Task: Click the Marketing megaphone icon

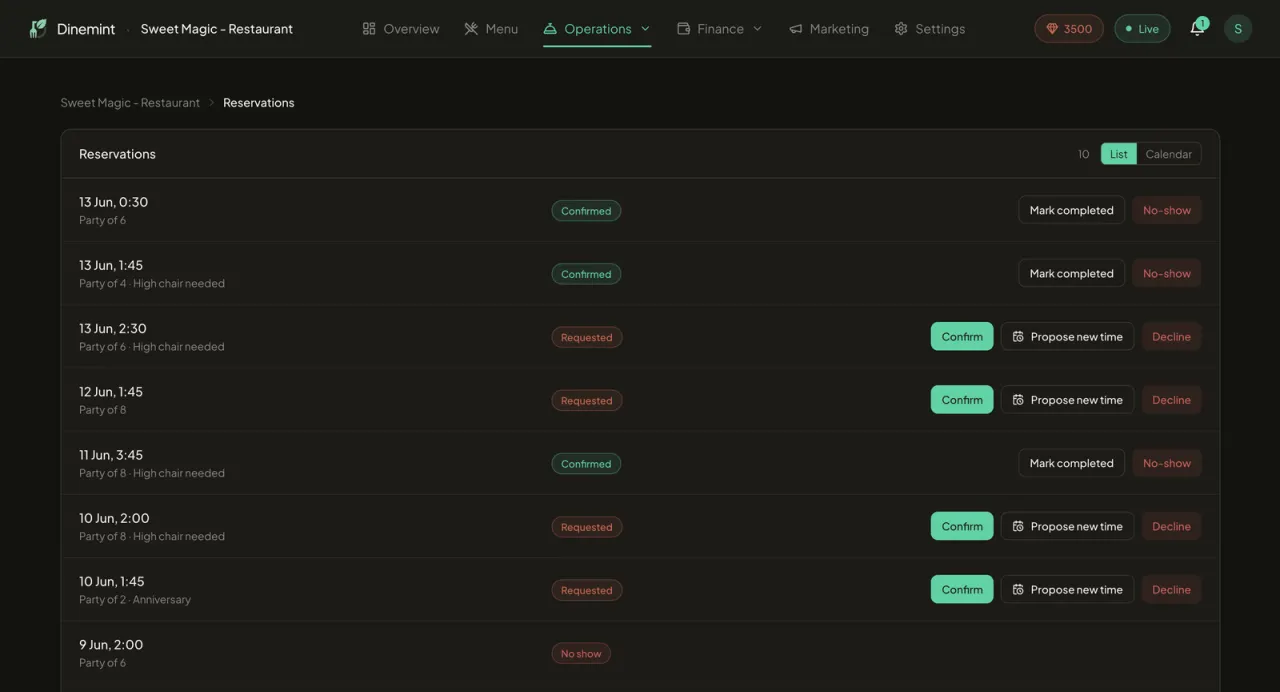Action: (x=796, y=29)
